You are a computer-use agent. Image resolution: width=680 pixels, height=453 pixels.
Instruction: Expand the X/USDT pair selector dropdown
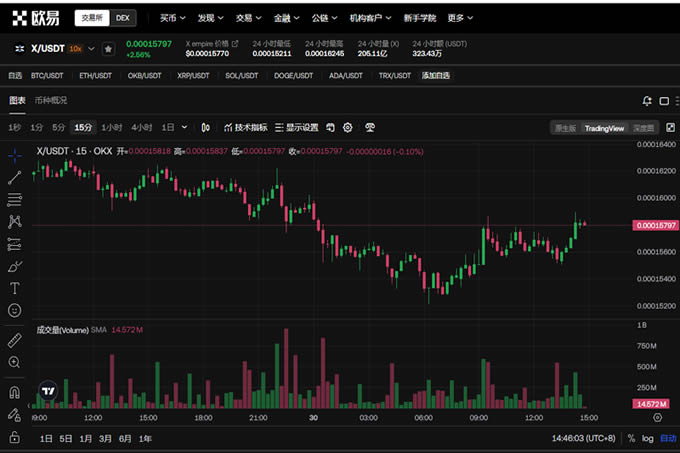coord(92,49)
